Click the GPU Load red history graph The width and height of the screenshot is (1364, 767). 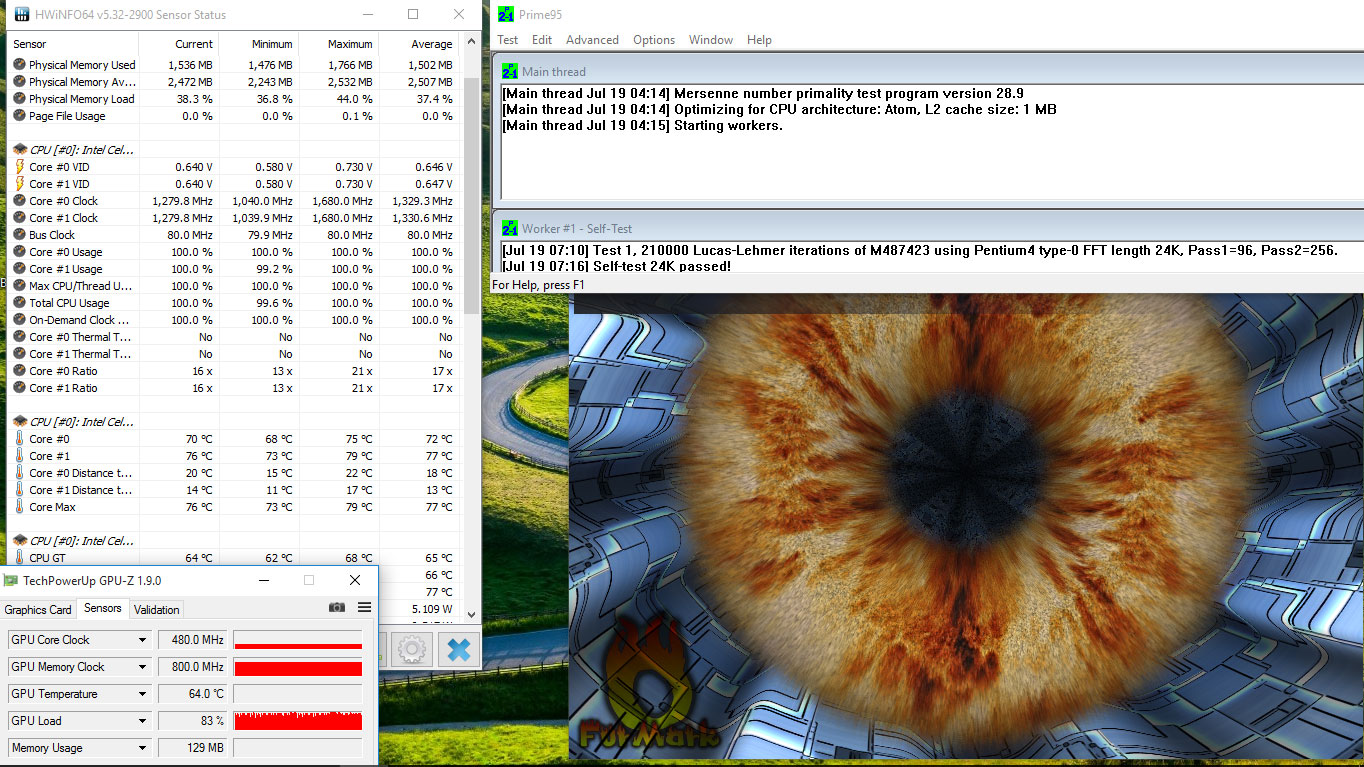298,721
